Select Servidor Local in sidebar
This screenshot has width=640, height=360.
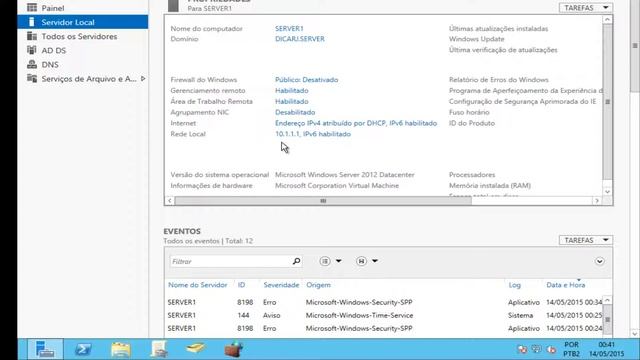pyautogui.click(x=83, y=22)
